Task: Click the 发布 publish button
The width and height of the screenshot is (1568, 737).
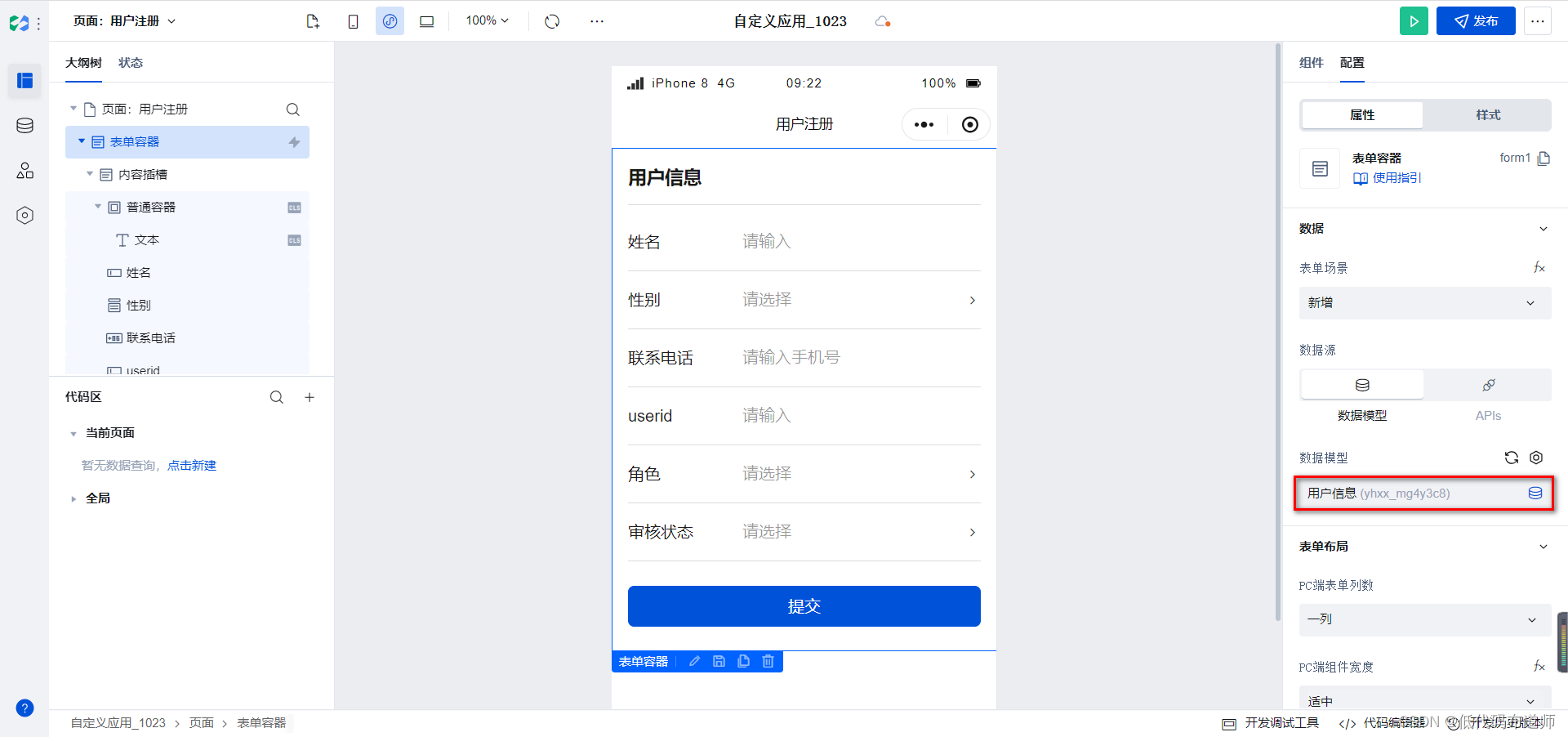Action: coord(1476,21)
